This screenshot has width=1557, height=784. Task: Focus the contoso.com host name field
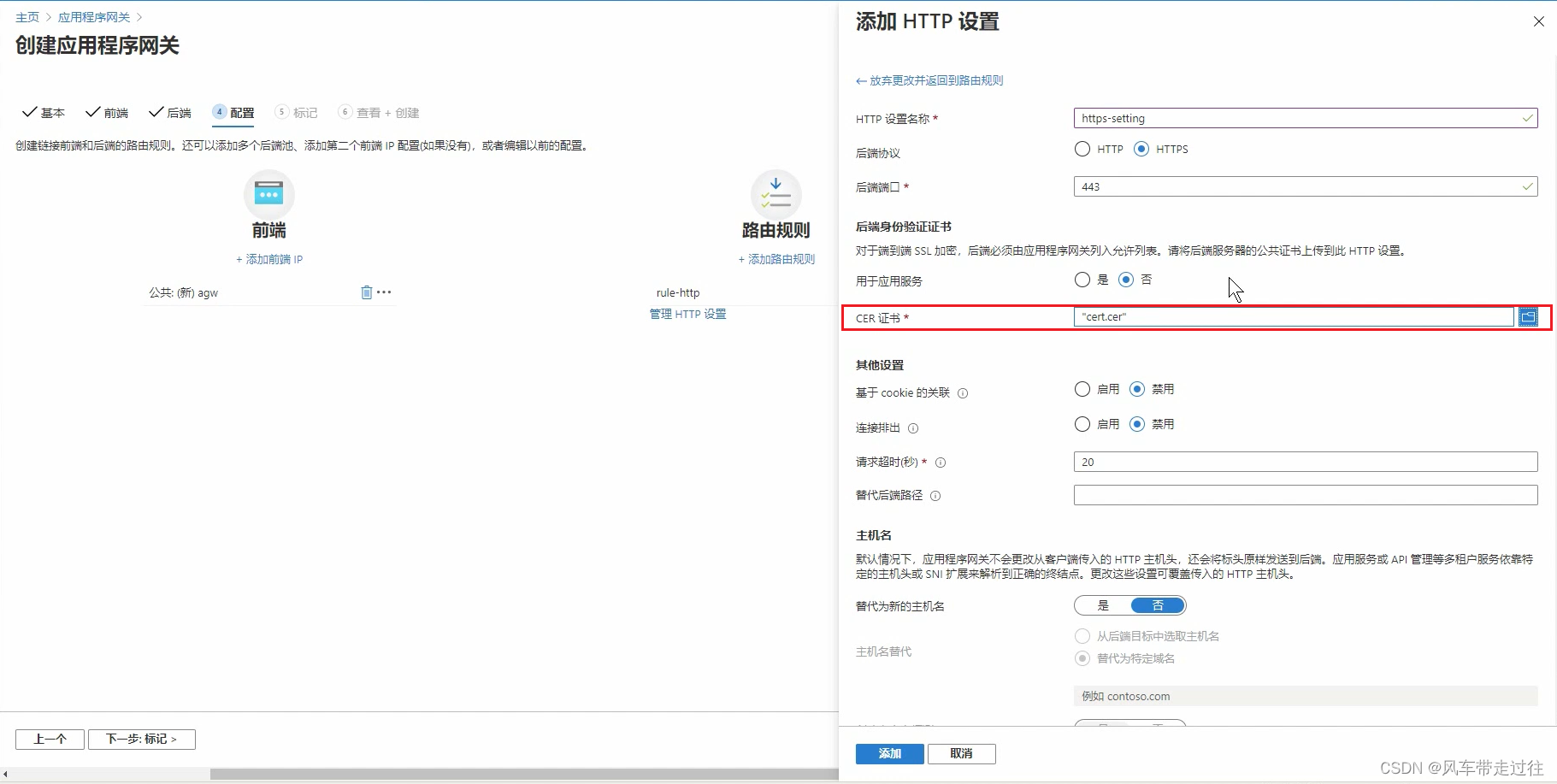pyautogui.click(x=1306, y=696)
